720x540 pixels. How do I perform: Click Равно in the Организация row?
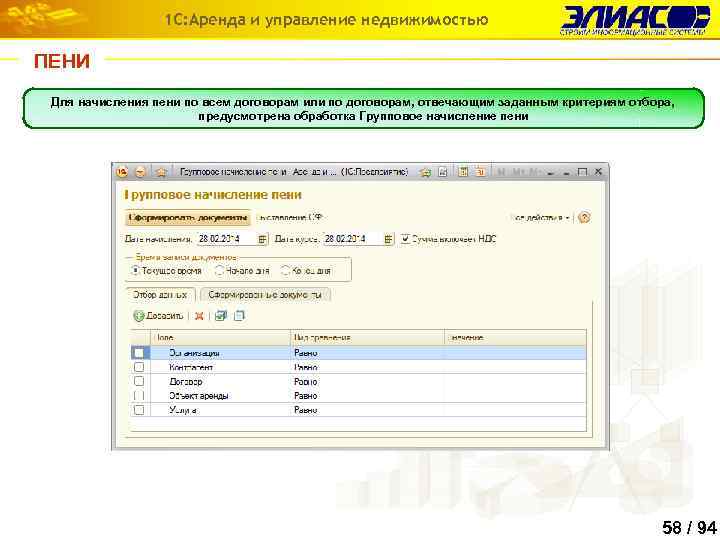point(306,354)
